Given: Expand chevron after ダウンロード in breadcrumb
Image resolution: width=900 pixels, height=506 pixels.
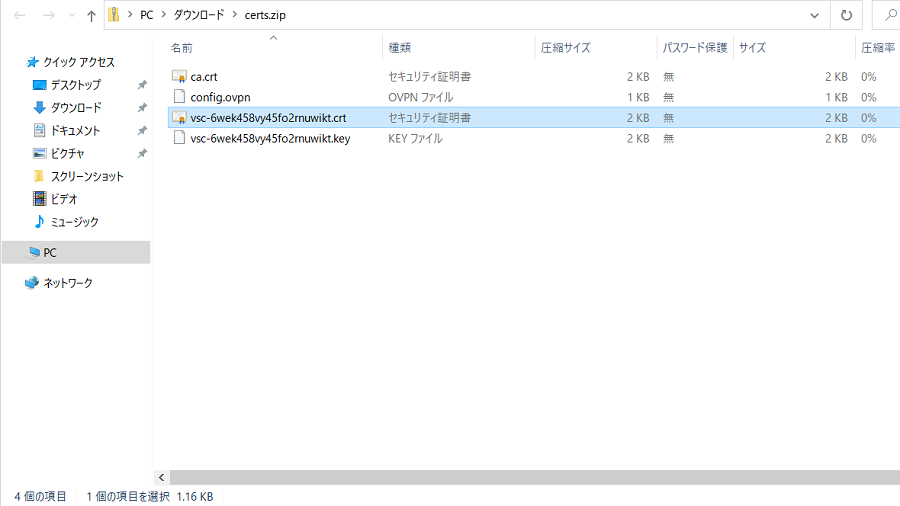Looking at the screenshot, I should 234,15.
